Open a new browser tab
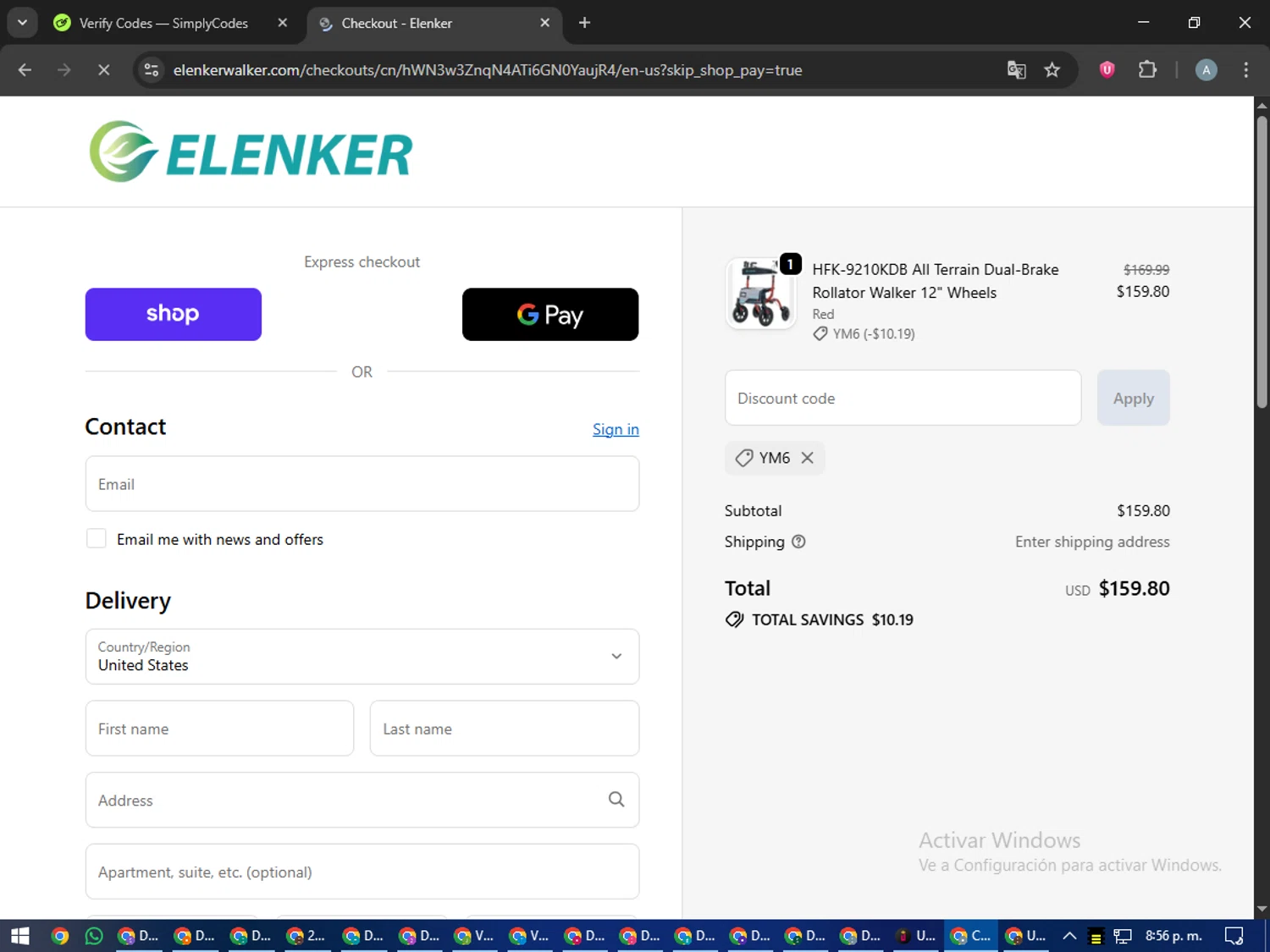 point(584,23)
